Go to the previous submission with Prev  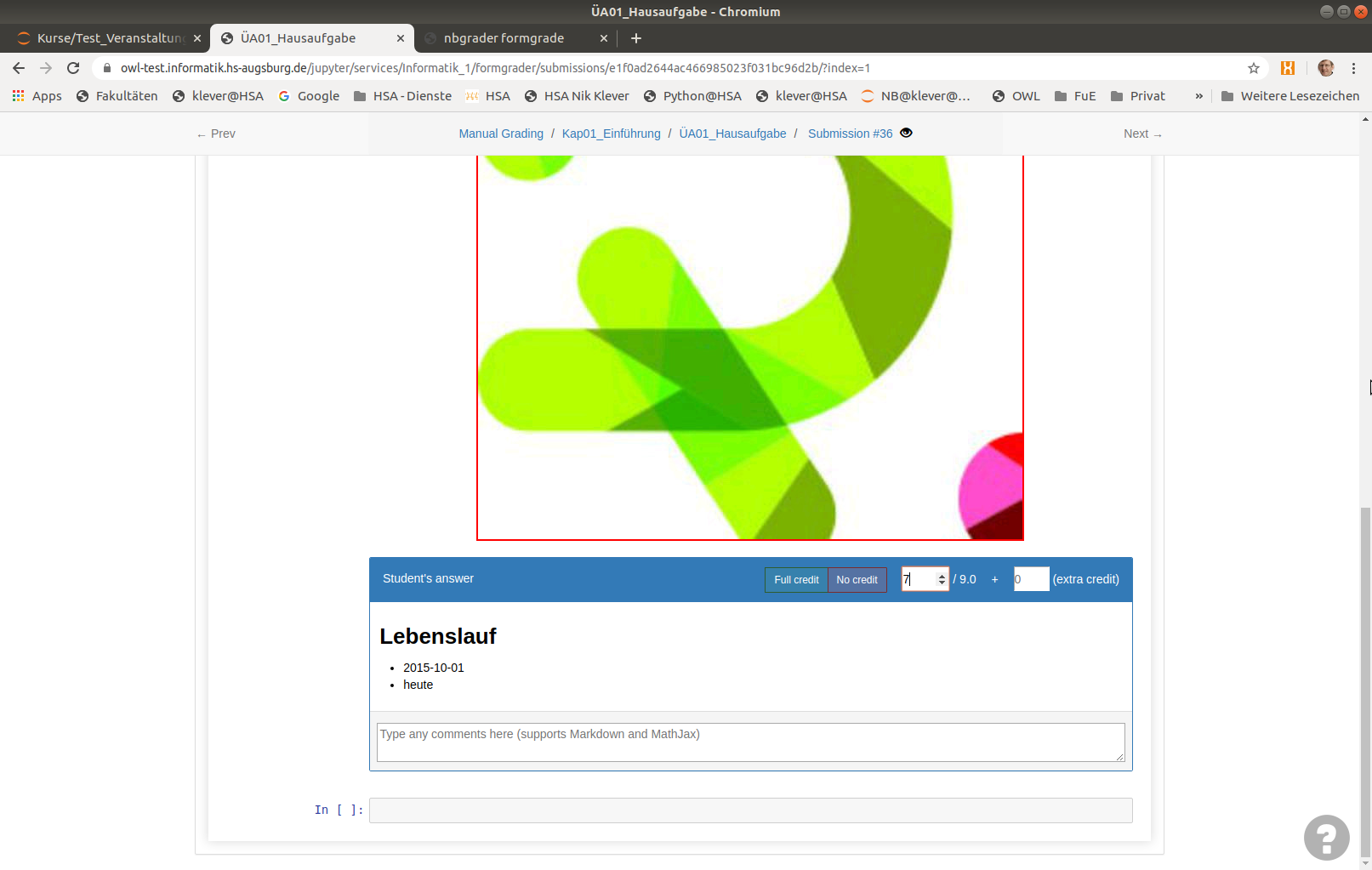click(216, 134)
